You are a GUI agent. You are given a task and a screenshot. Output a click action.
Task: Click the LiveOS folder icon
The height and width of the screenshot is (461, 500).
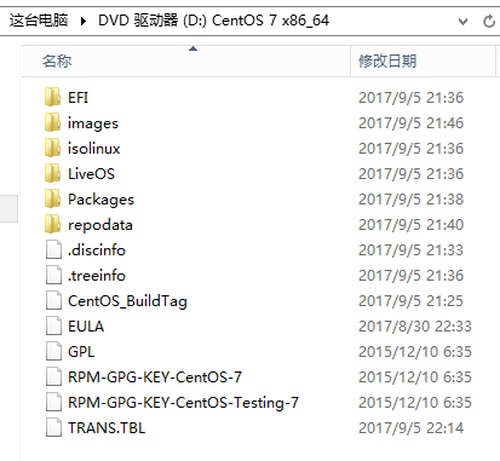pos(53,173)
